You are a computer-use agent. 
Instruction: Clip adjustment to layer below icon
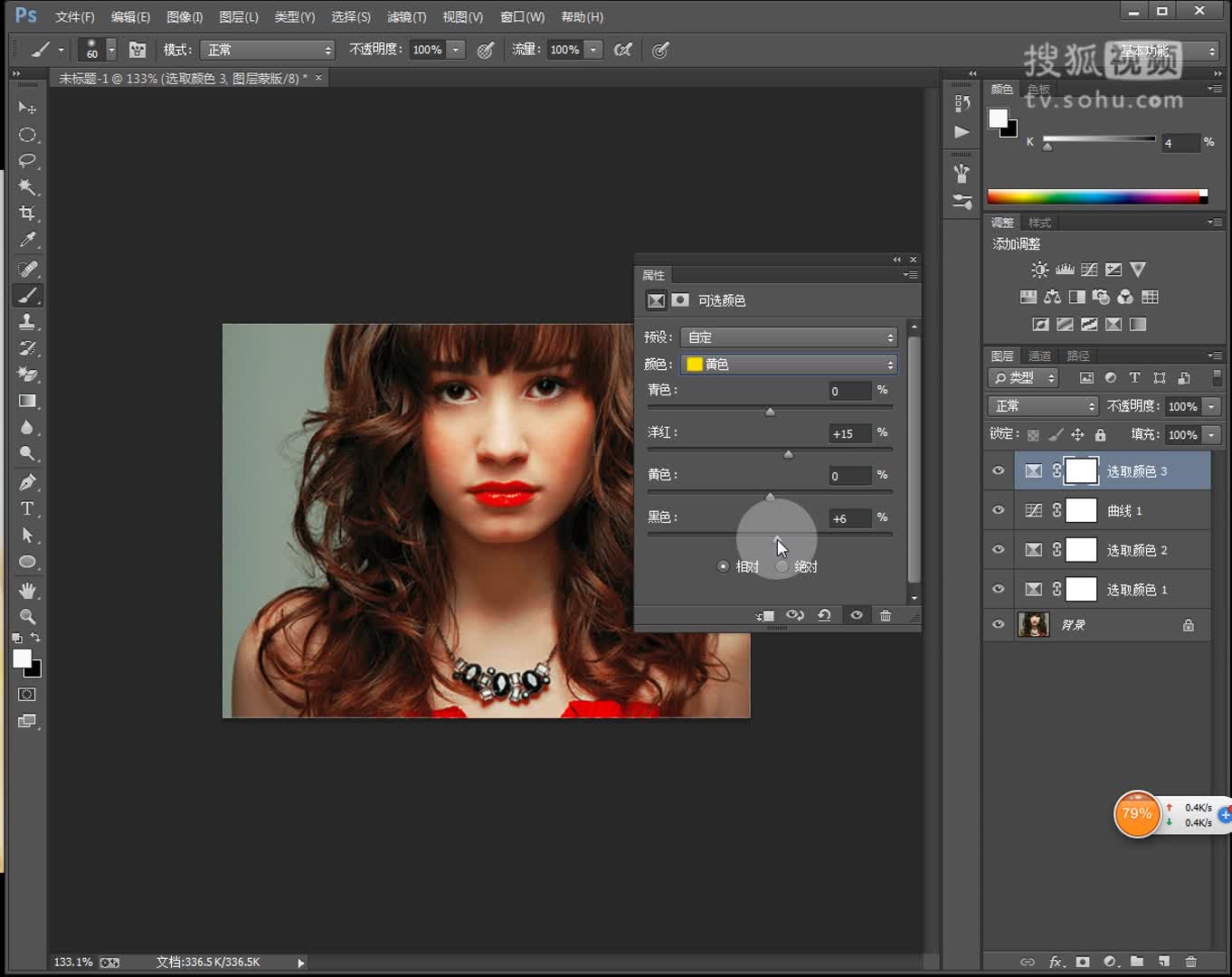coord(764,615)
